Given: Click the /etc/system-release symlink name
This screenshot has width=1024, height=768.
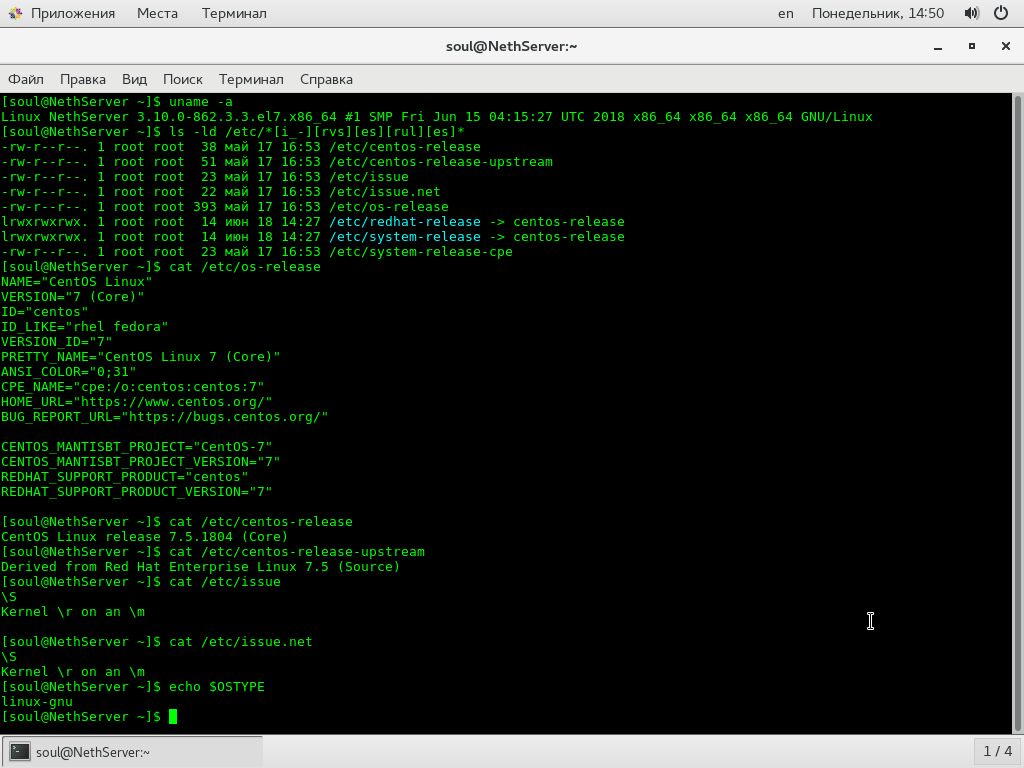Looking at the screenshot, I should click(x=405, y=237).
